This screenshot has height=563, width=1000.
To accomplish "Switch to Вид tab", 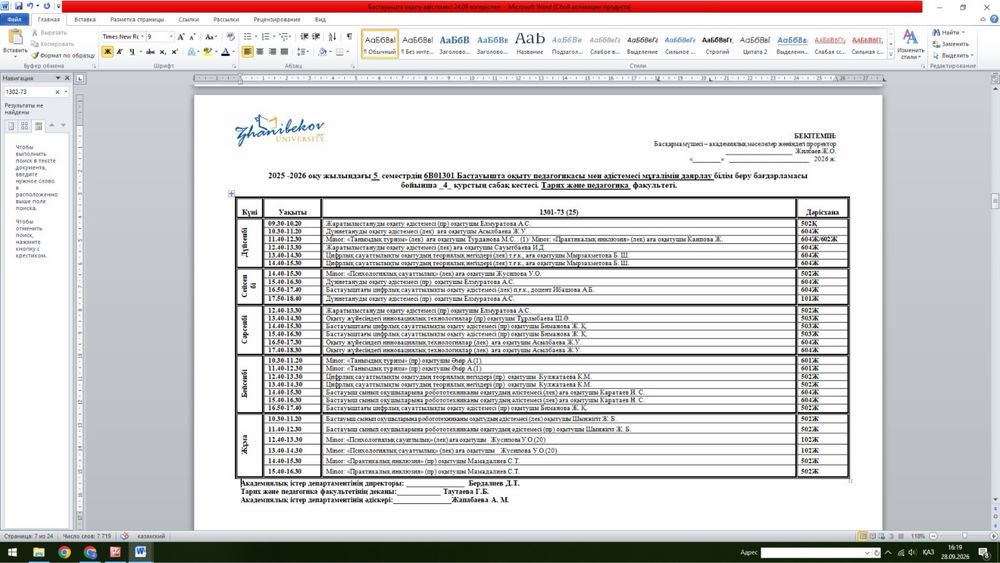I will click(320, 20).
